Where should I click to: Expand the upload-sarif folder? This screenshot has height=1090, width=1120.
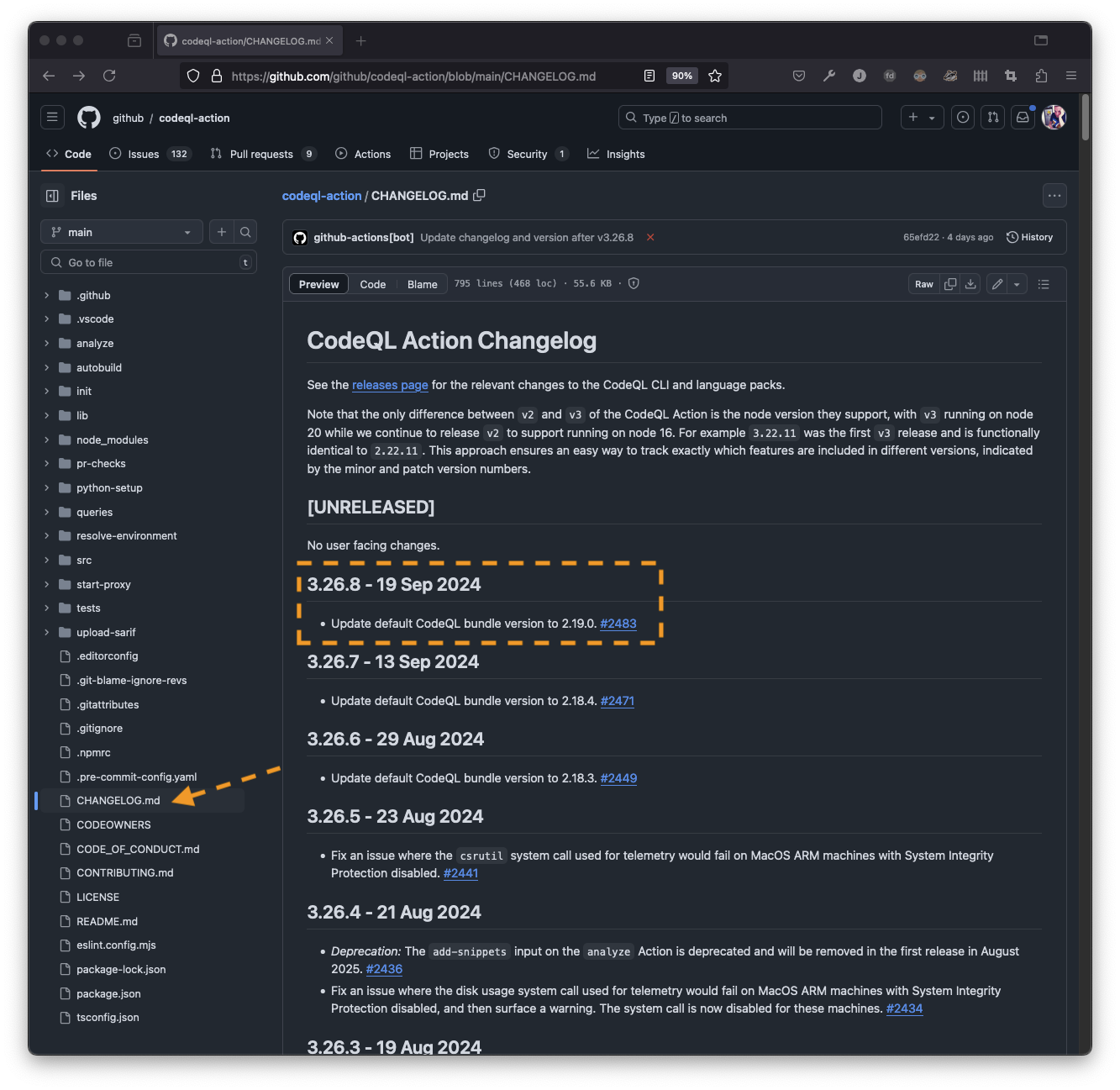tap(47, 633)
